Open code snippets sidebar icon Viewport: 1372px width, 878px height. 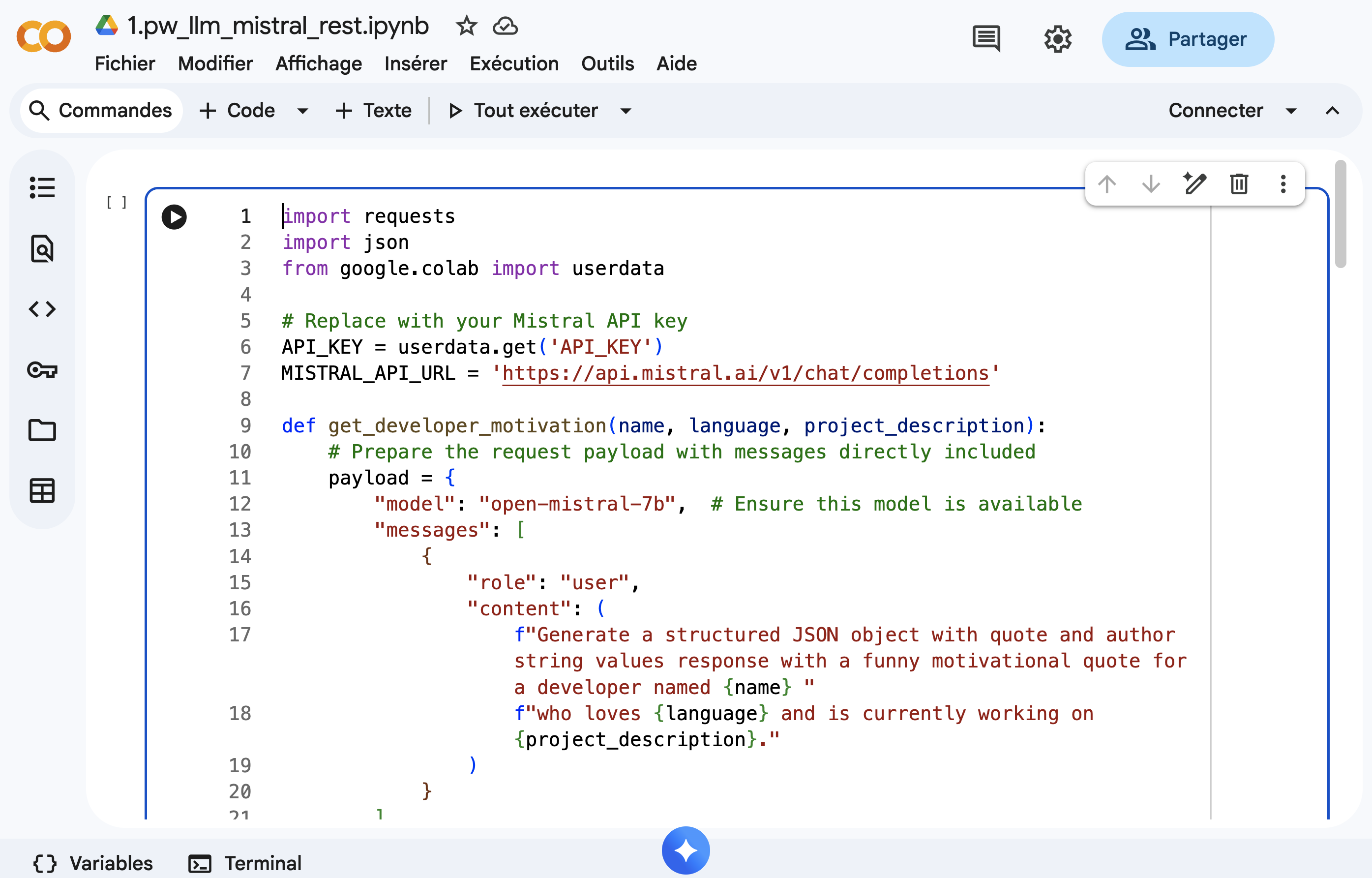click(42, 309)
